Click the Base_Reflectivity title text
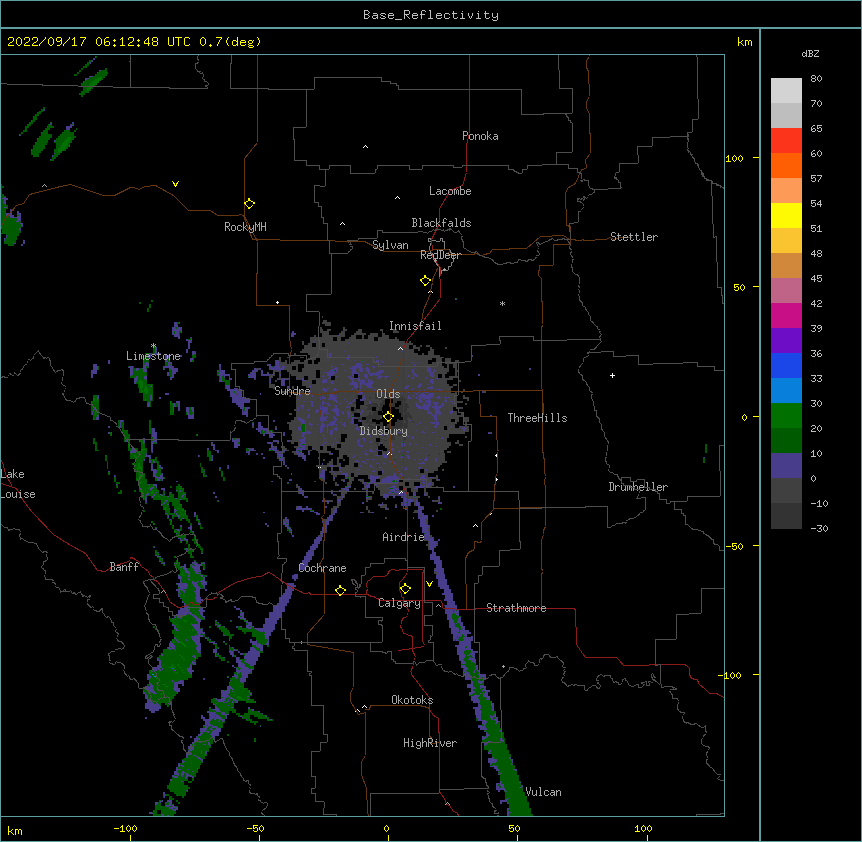862x842 pixels. click(431, 15)
